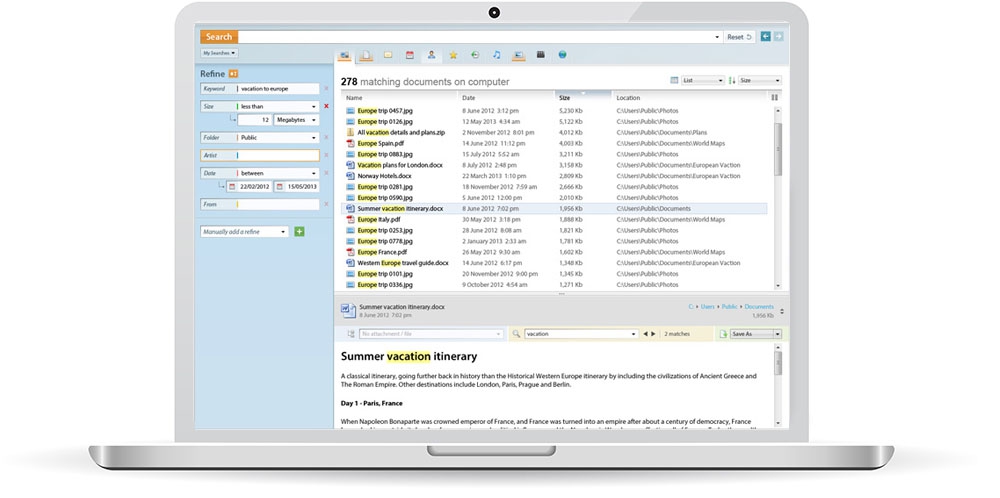Click the forward arrow next to back

point(778,37)
